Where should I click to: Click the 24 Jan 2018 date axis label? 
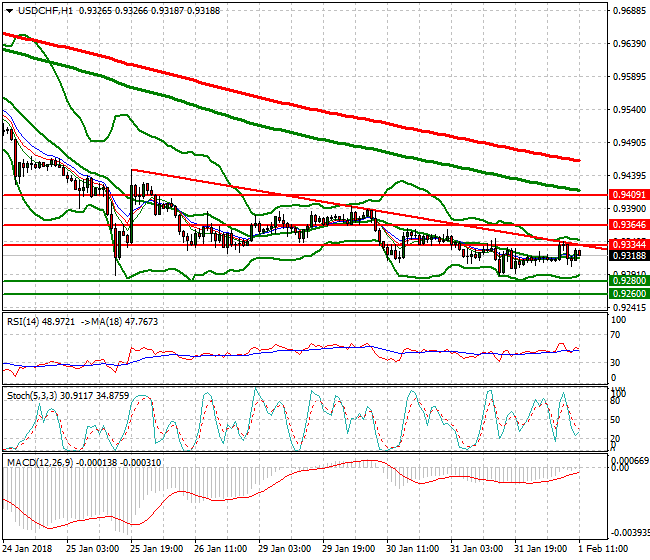click(x=27, y=549)
